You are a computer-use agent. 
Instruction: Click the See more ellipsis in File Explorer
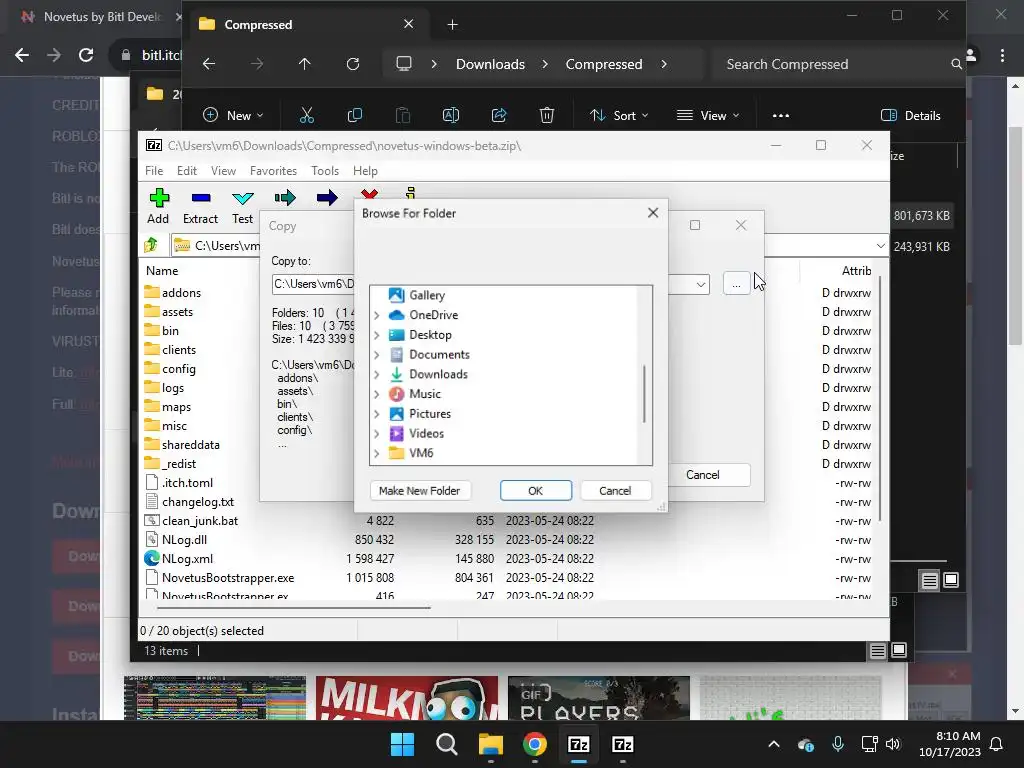click(780, 116)
